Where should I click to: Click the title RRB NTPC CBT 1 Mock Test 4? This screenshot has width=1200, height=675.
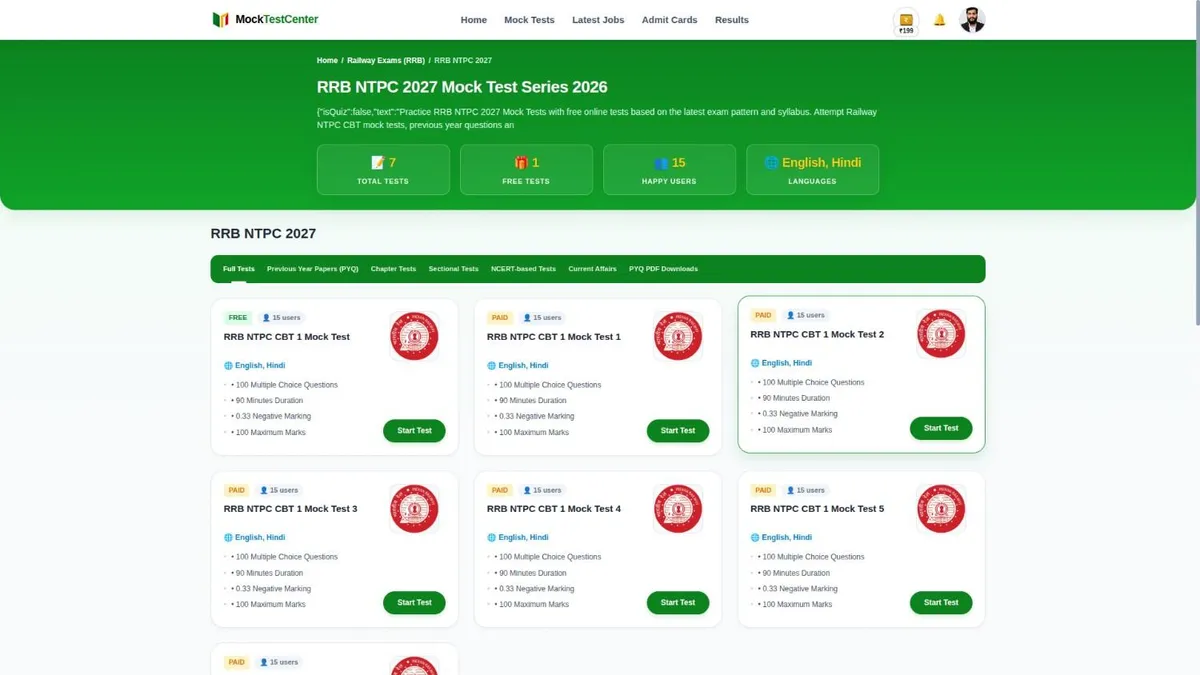click(554, 509)
